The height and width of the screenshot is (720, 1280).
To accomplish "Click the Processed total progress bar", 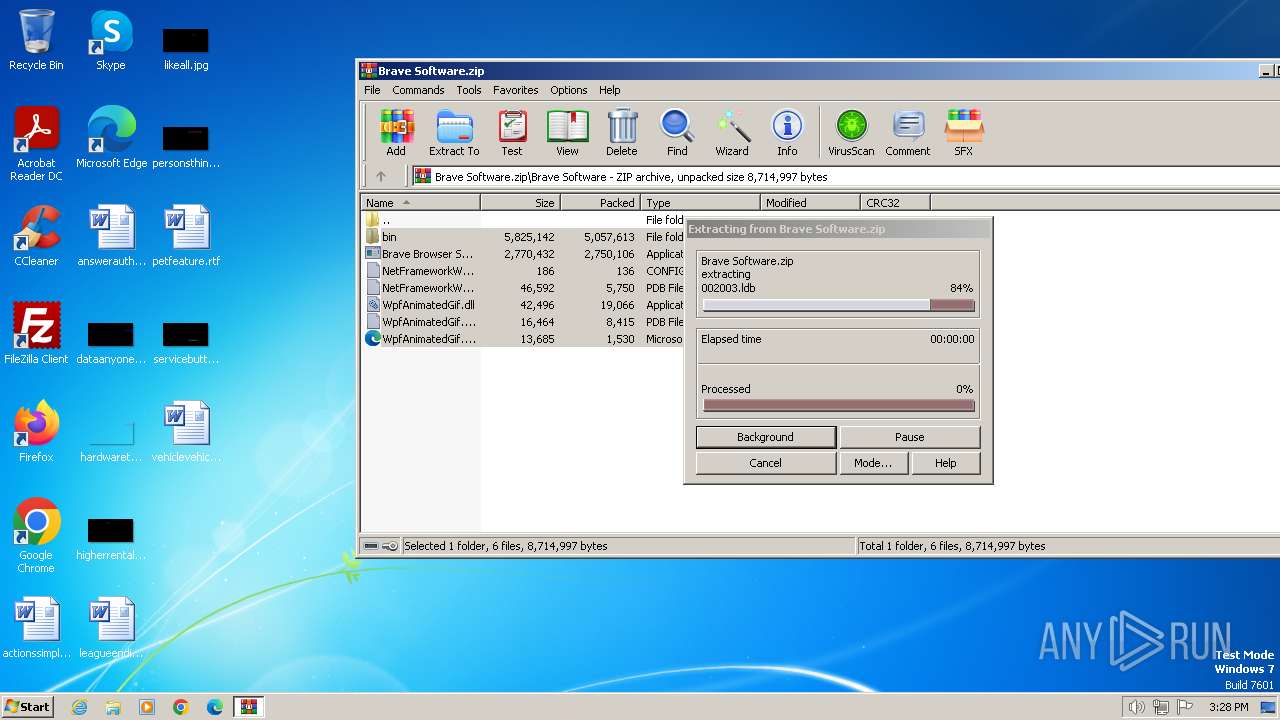I will click(x=838, y=405).
